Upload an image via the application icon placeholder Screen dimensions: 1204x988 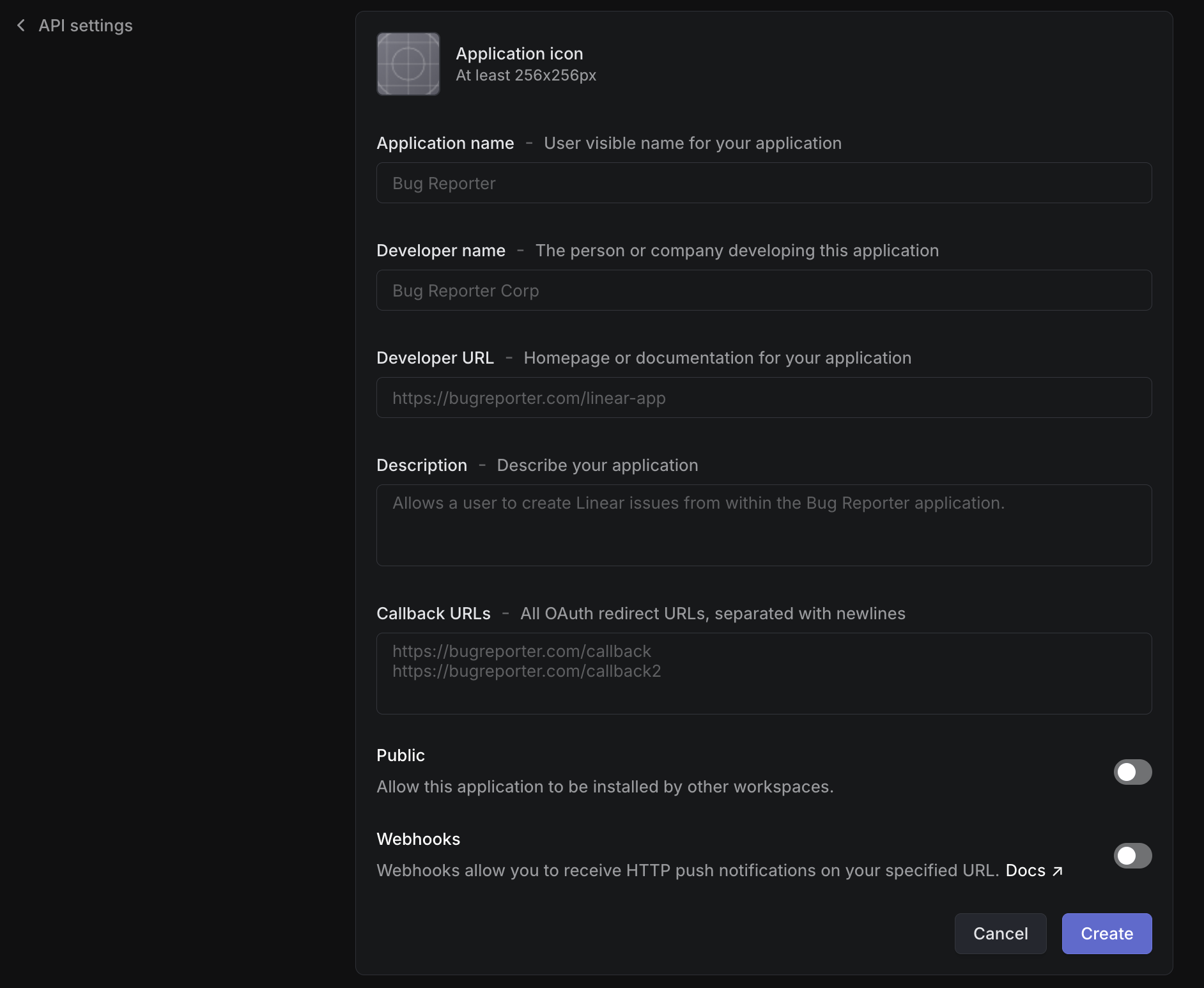[408, 64]
